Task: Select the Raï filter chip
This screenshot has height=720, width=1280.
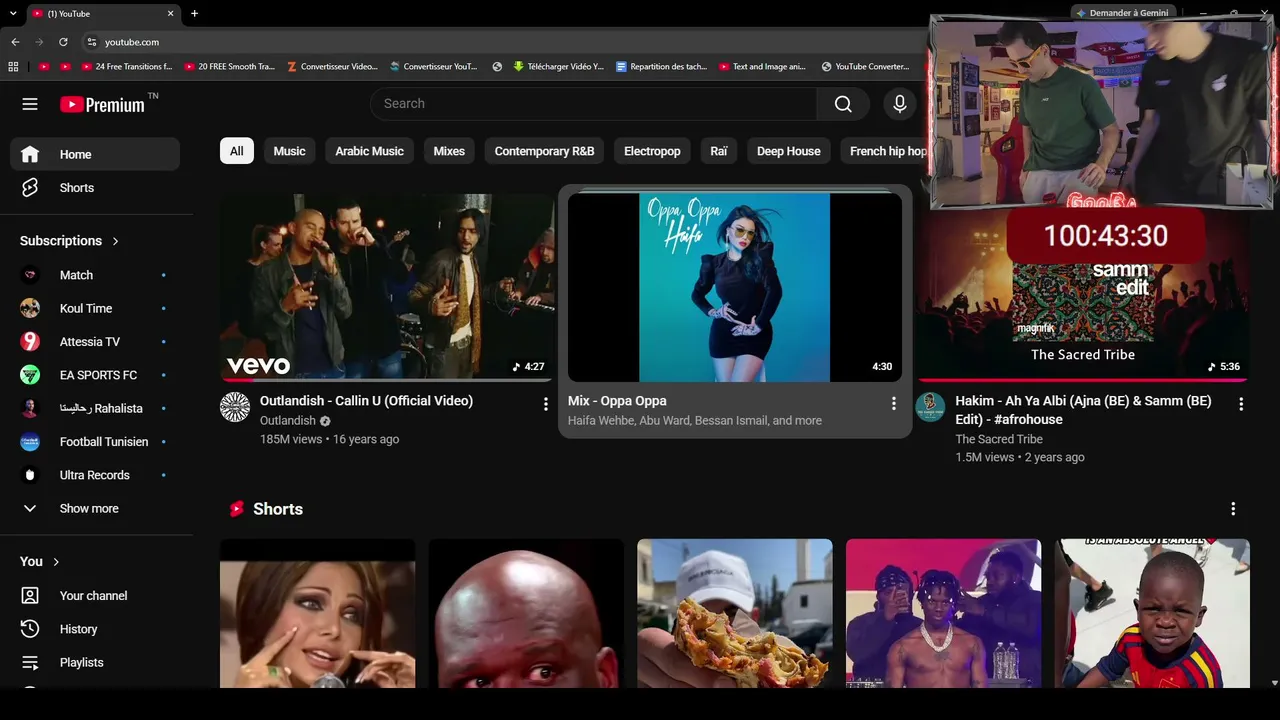Action: tap(719, 151)
